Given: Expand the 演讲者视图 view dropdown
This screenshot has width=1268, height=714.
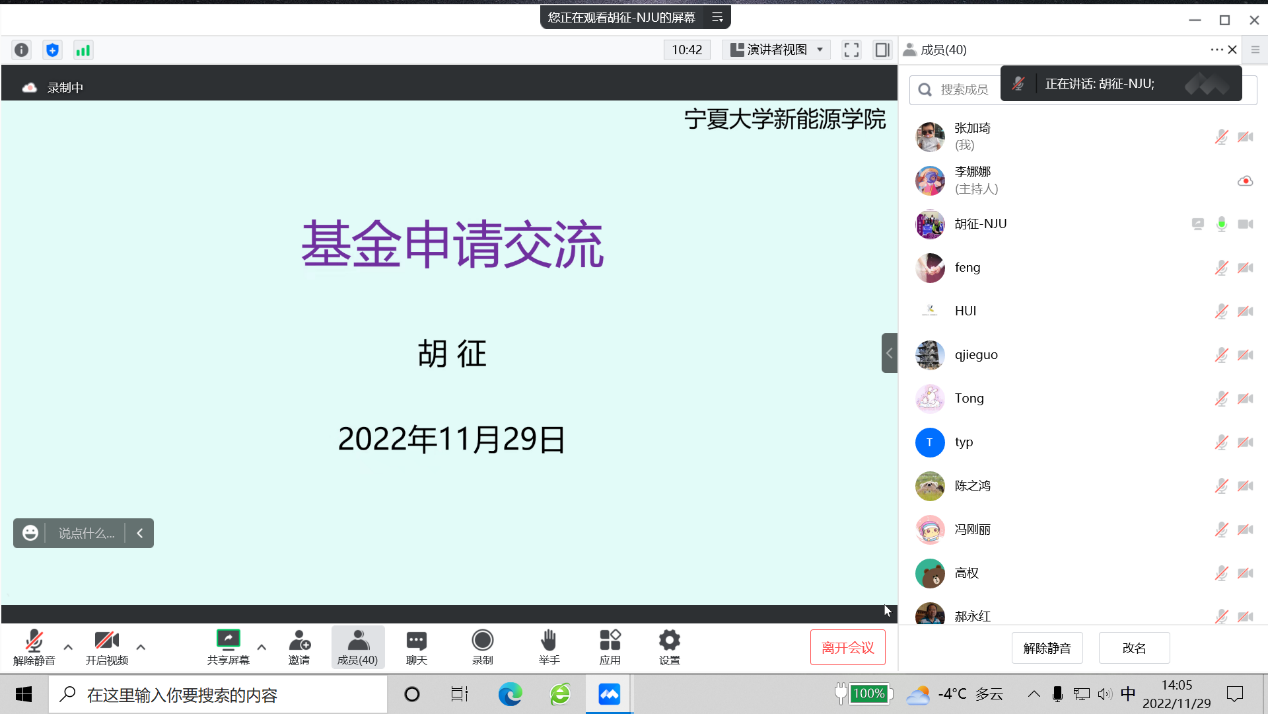Looking at the screenshot, I should point(777,50).
